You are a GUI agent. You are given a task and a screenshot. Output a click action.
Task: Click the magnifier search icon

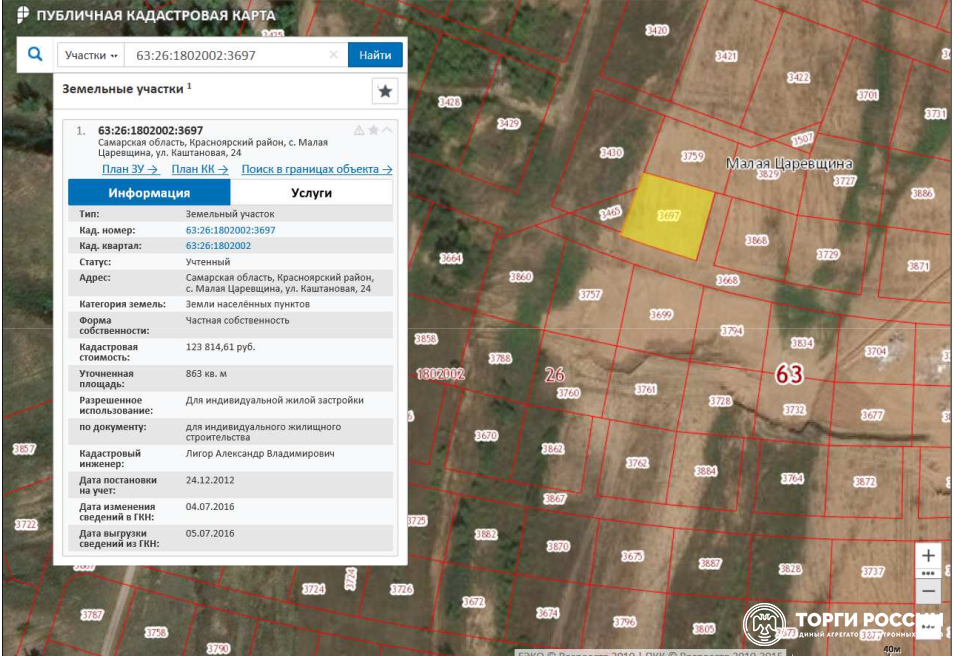coord(35,55)
